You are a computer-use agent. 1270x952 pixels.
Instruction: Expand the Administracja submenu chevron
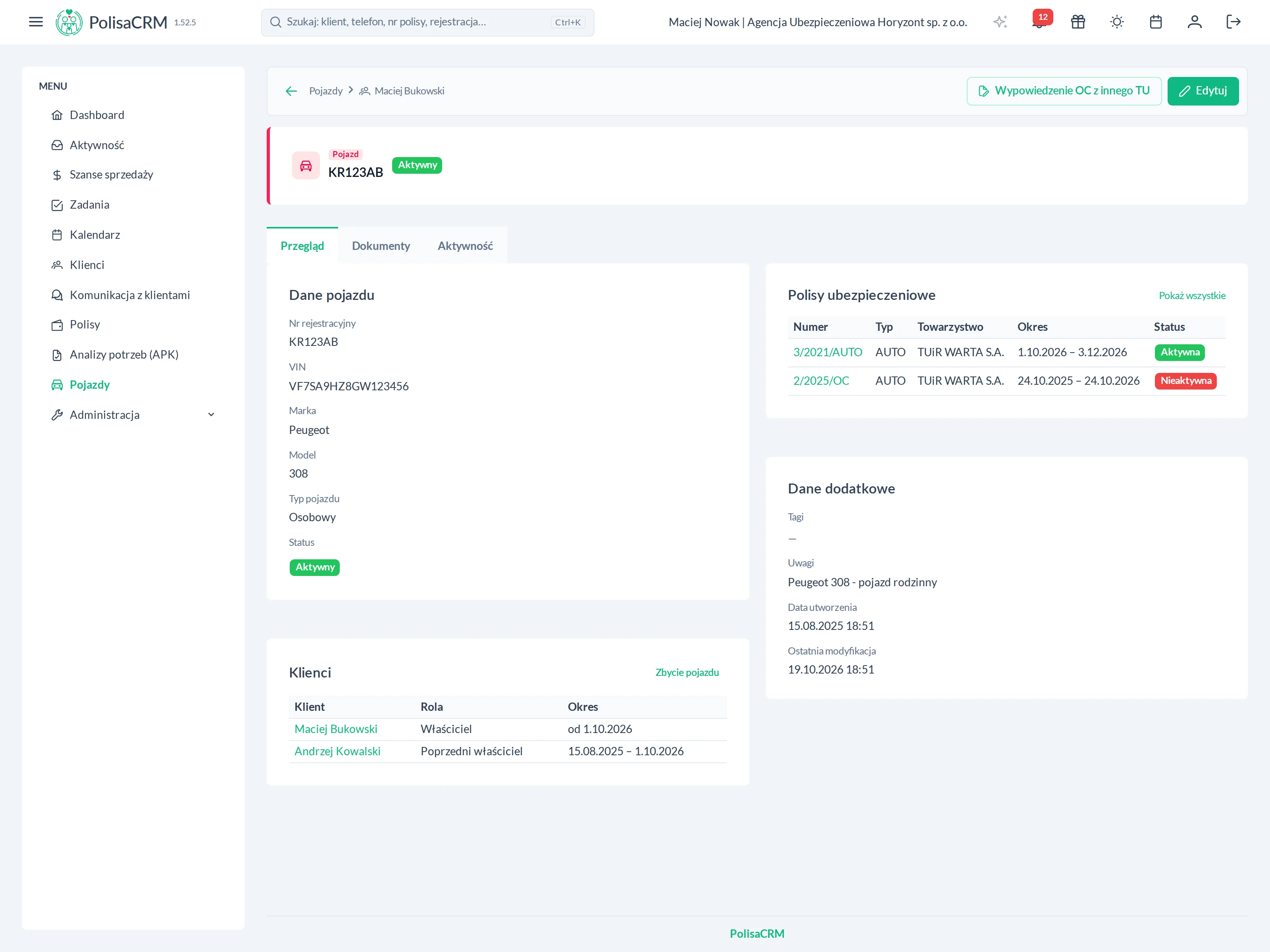(x=211, y=415)
